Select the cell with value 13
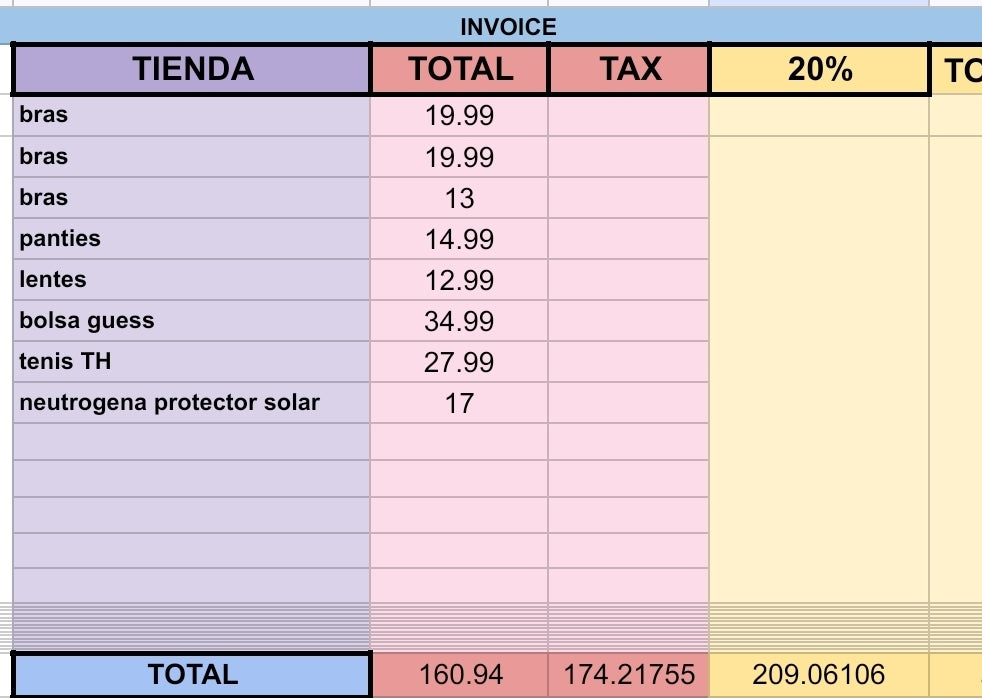The width and height of the screenshot is (982, 698). point(459,198)
